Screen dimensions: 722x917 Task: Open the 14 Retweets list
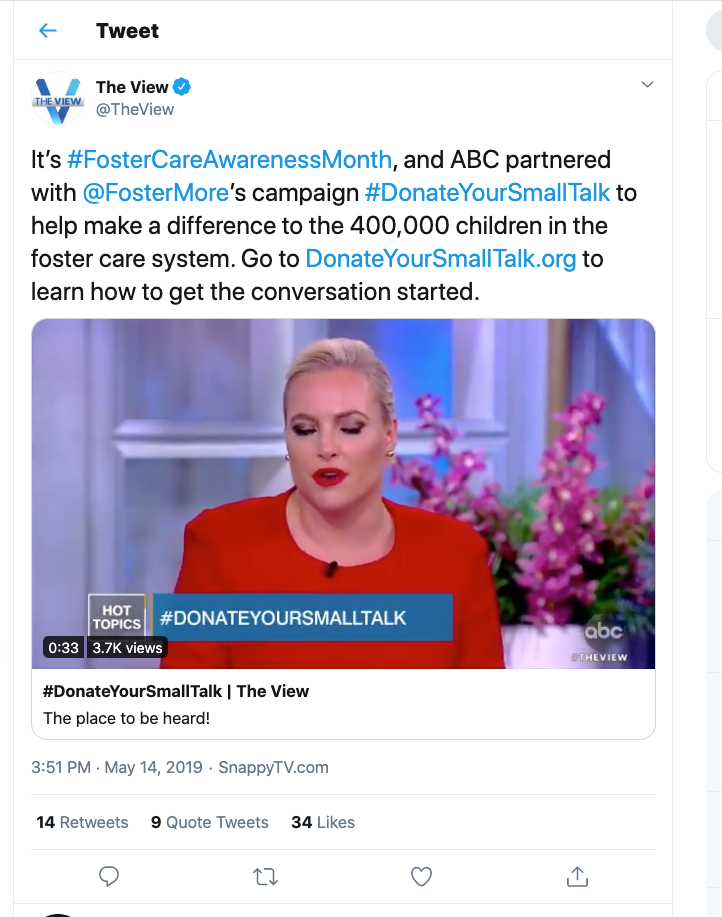click(82, 822)
